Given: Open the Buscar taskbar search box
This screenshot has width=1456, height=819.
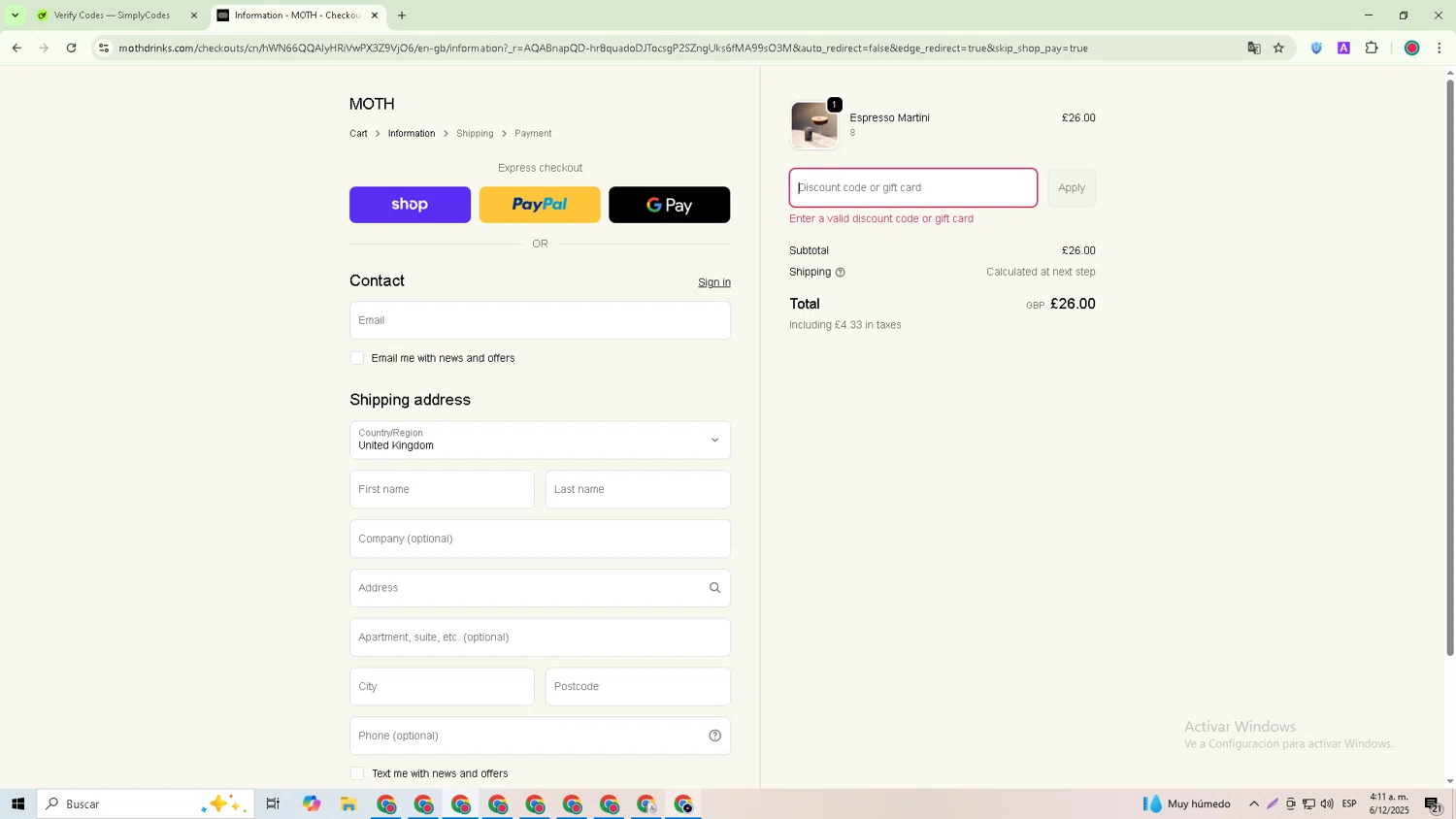Looking at the screenshot, I should pyautogui.click(x=146, y=803).
